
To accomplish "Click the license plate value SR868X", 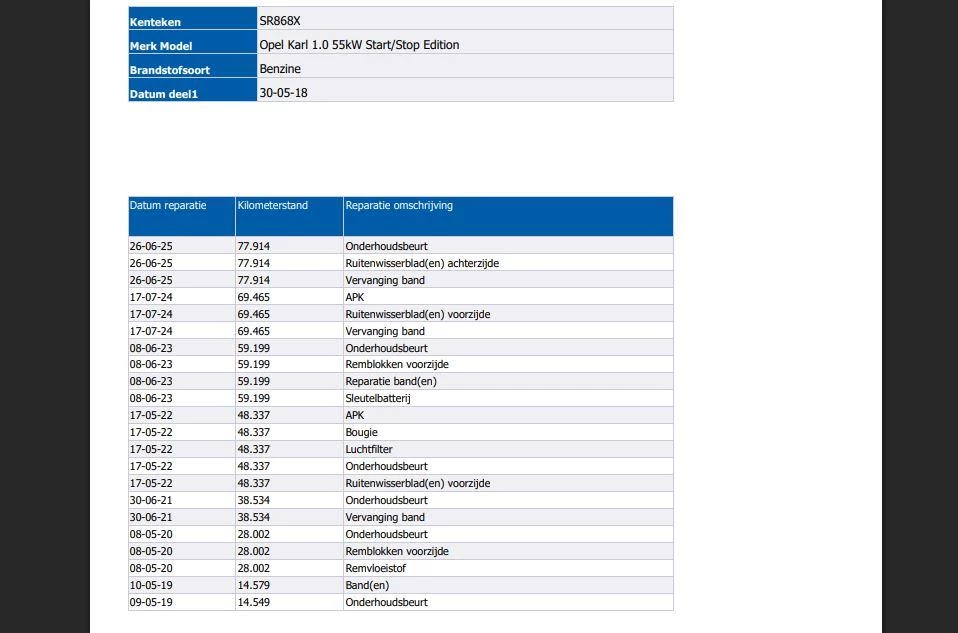I will click(x=280, y=20).
